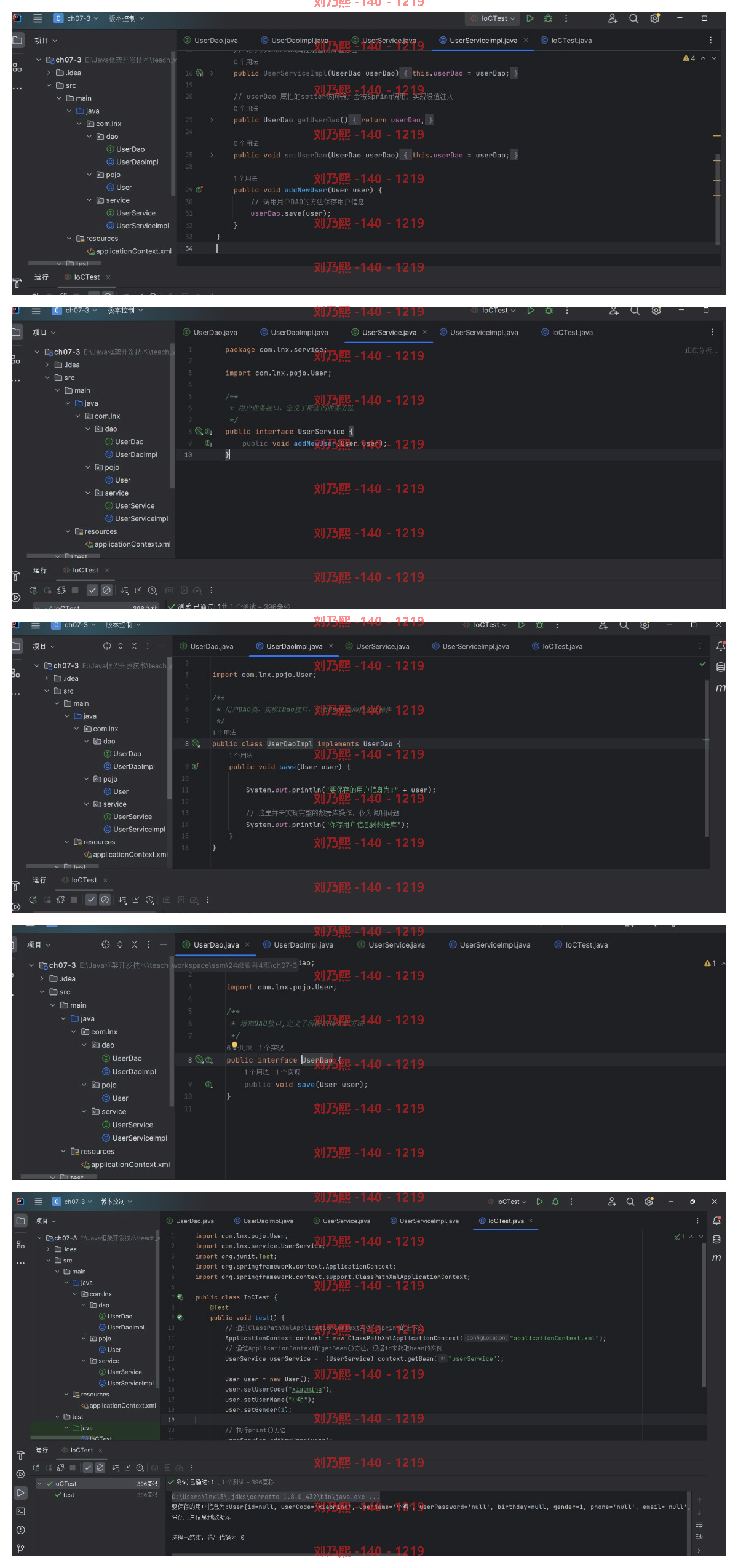Open settings gear in IoCTest.java editor window
The height and width of the screenshot is (1568, 738).
pyautogui.click(x=649, y=1202)
